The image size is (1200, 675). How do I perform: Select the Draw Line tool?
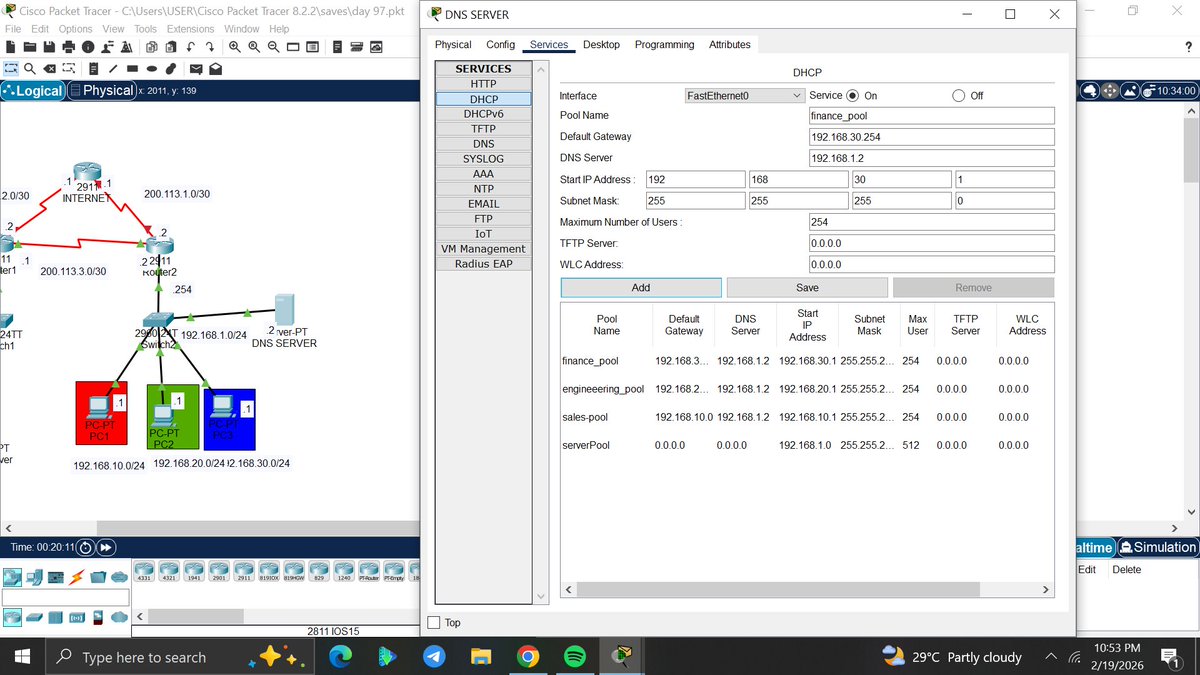pos(113,69)
